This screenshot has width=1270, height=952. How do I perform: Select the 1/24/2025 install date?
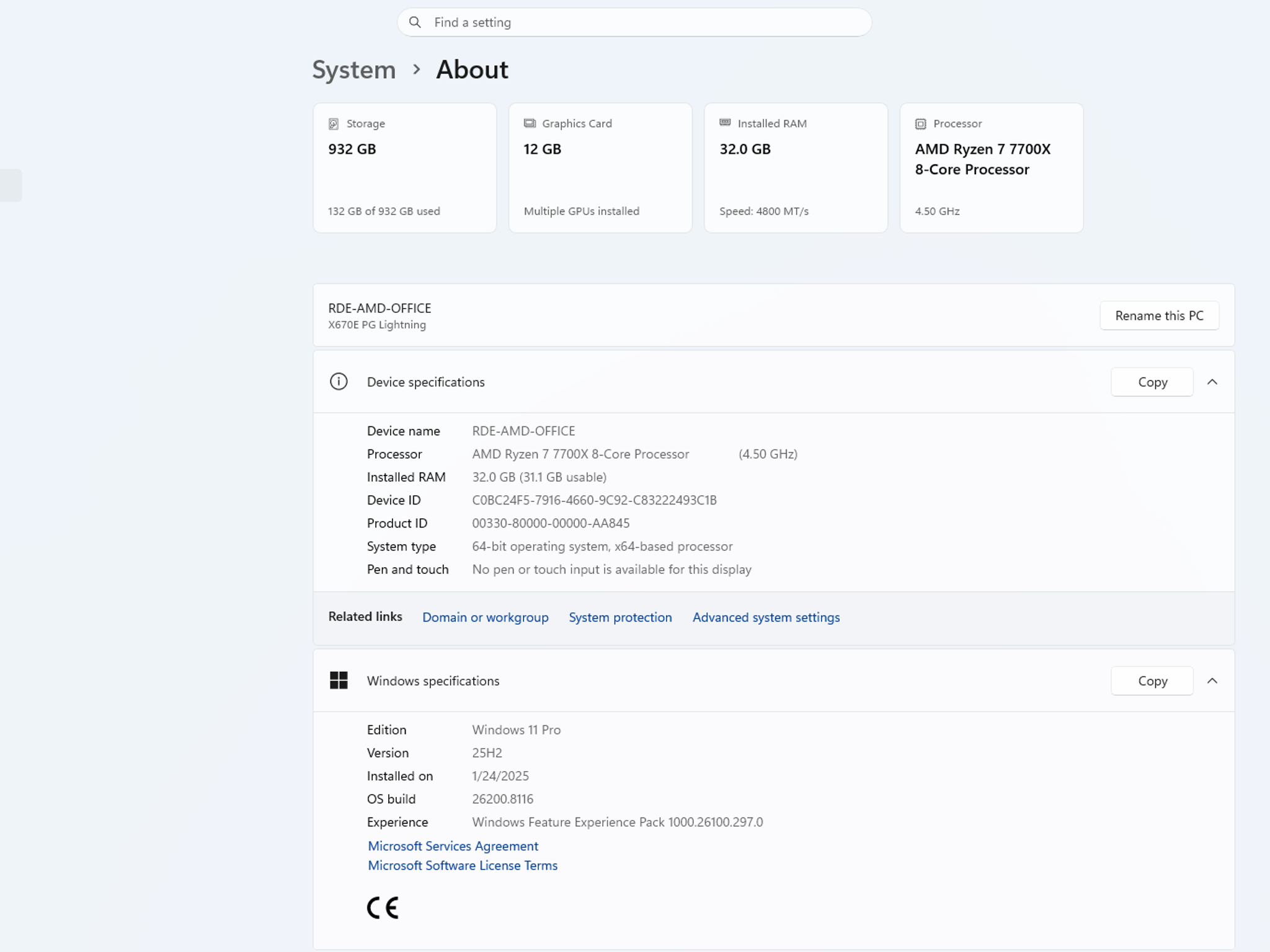pos(500,776)
